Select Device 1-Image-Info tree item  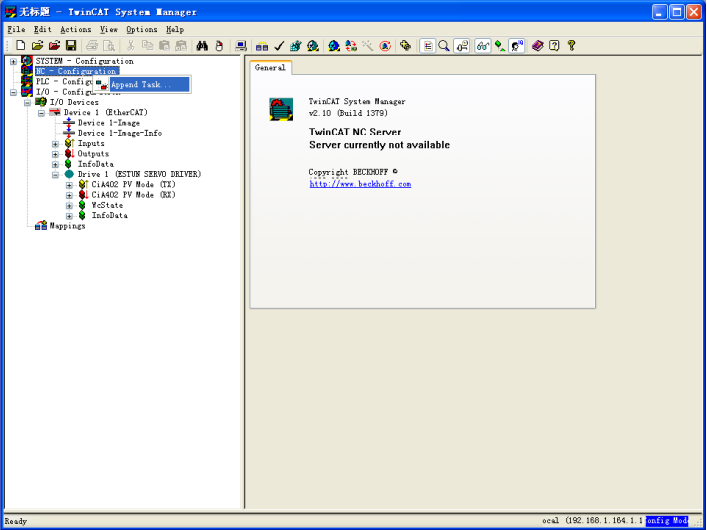pyautogui.click(x=119, y=133)
